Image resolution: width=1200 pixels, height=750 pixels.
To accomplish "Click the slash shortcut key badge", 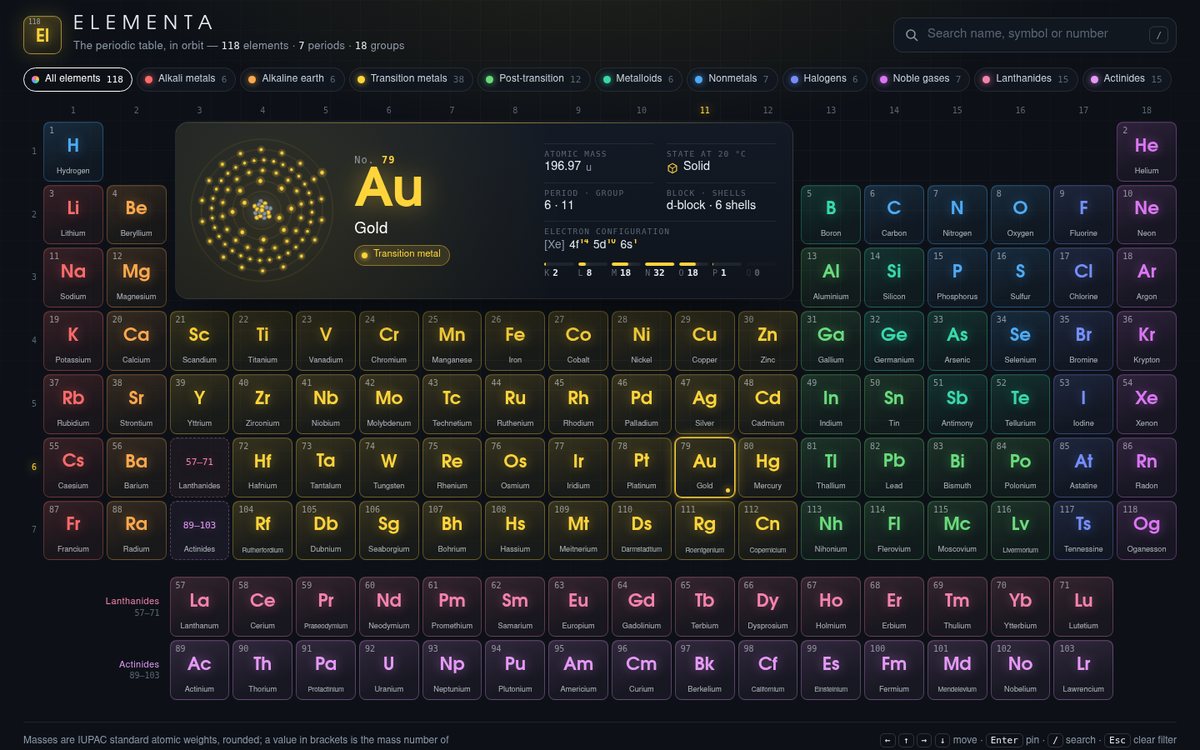I will point(1158,35).
